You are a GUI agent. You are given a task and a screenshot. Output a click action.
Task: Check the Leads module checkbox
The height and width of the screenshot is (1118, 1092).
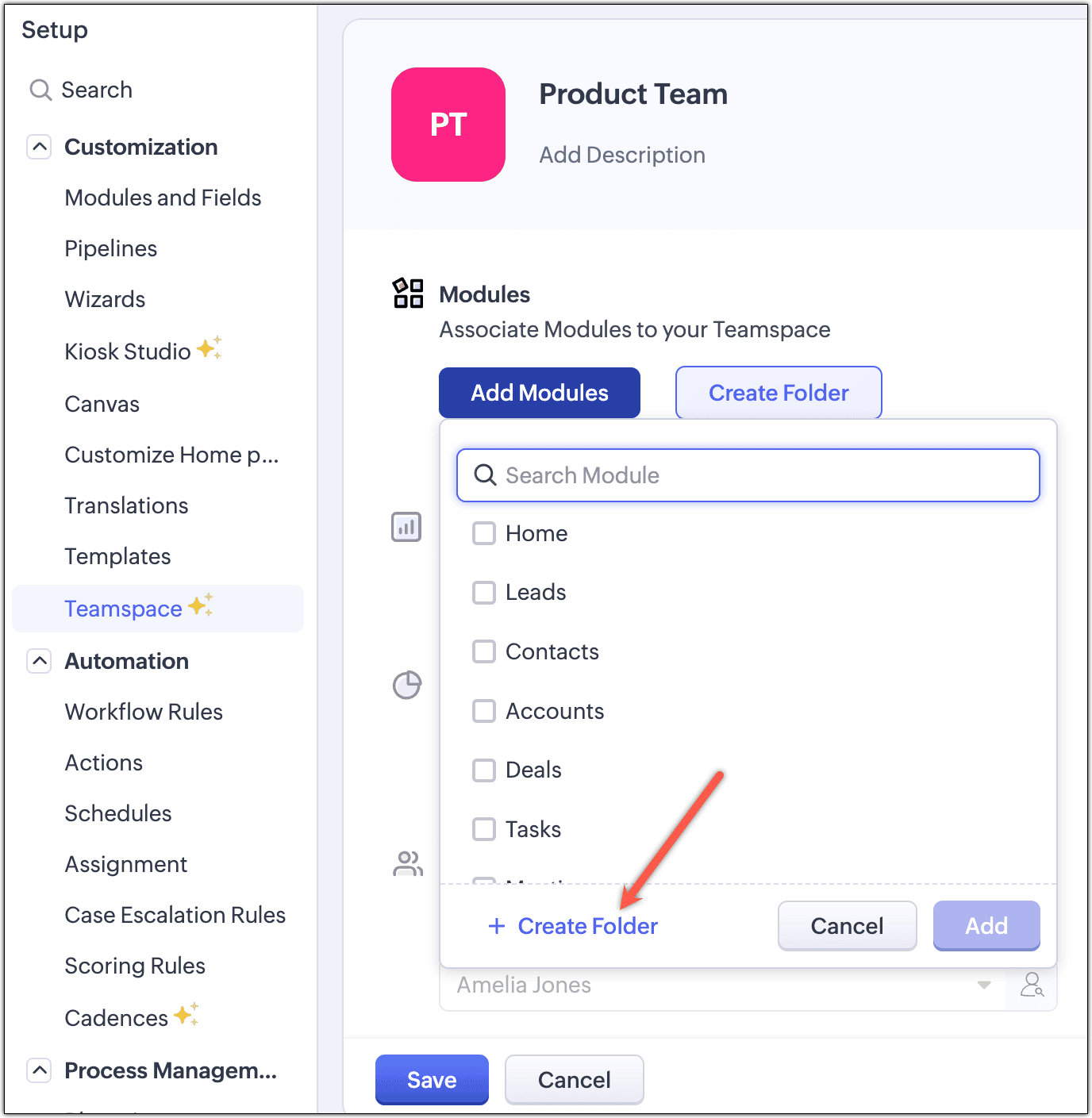484,593
